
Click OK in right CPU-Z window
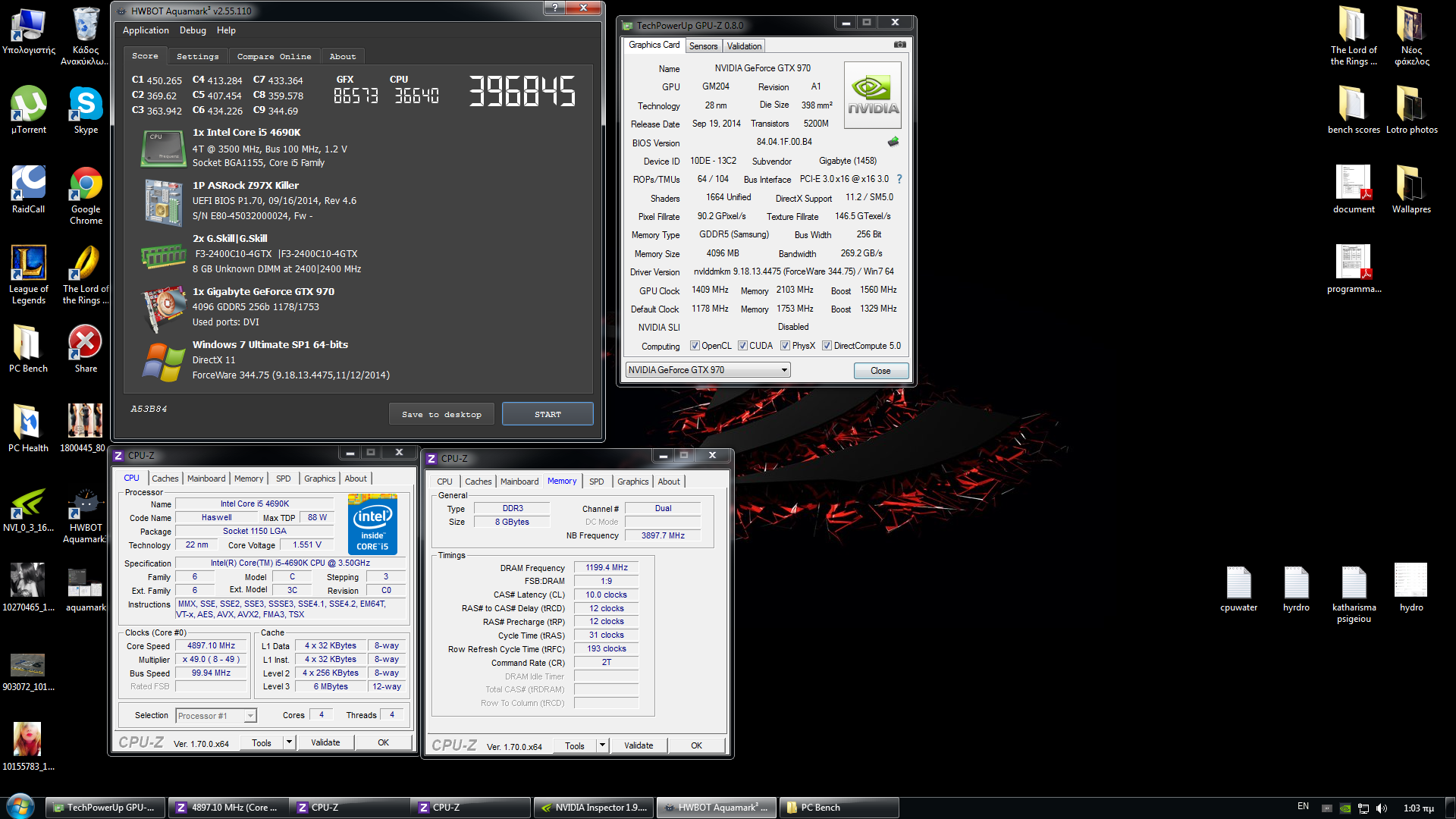(x=696, y=745)
